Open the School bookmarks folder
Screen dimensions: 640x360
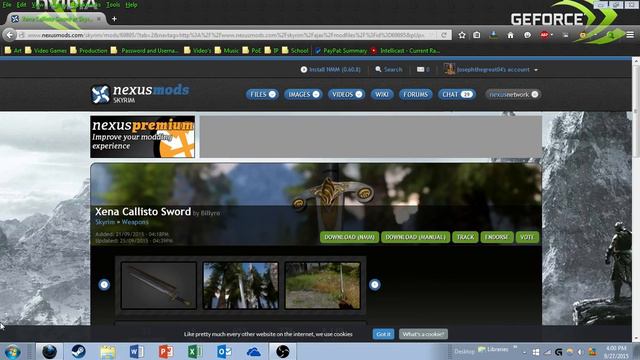pyautogui.click(x=295, y=51)
